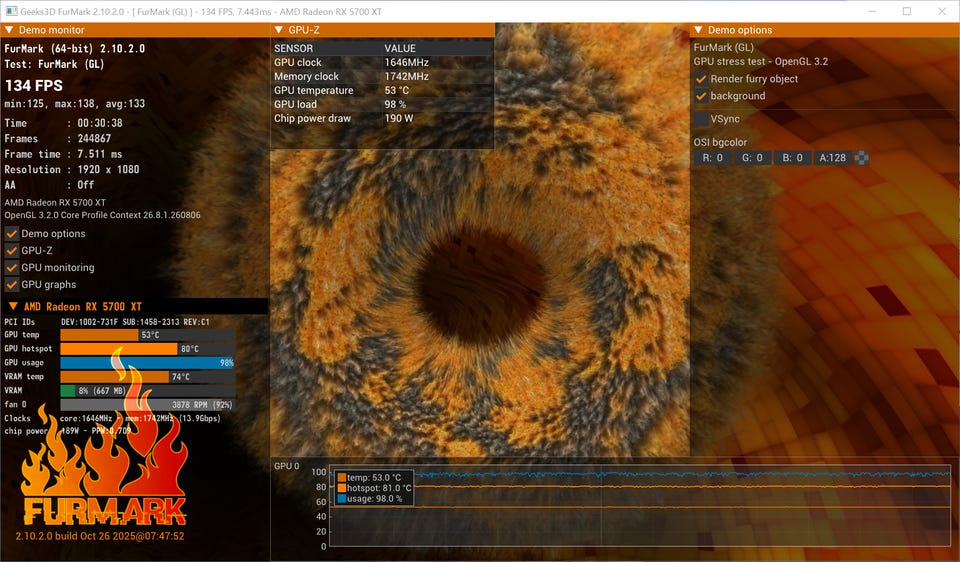Click the AA : Off line
960x562 pixels.
tap(50, 185)
